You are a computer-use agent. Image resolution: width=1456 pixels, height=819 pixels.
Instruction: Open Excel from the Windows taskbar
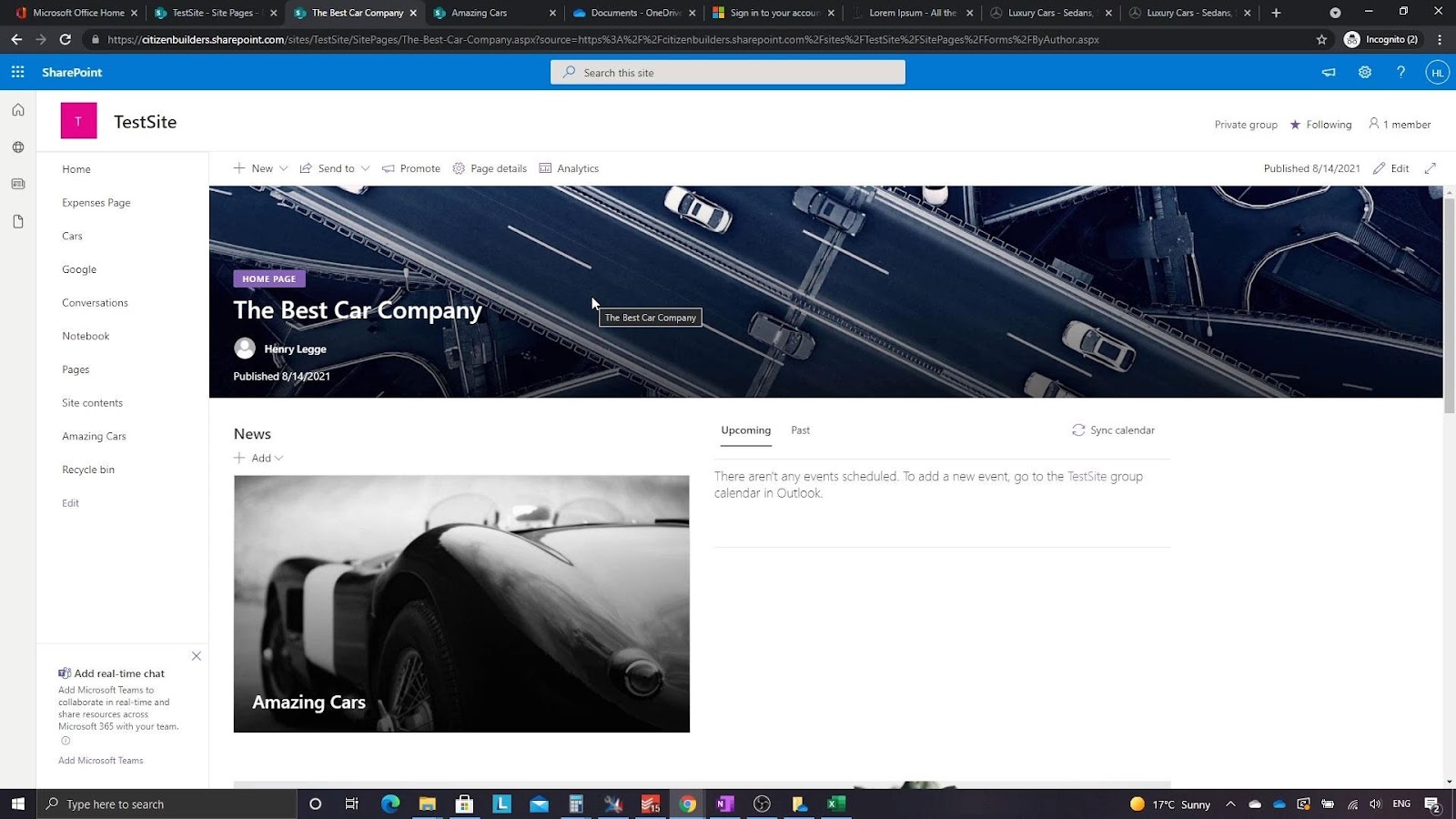[x=836, y=804]
